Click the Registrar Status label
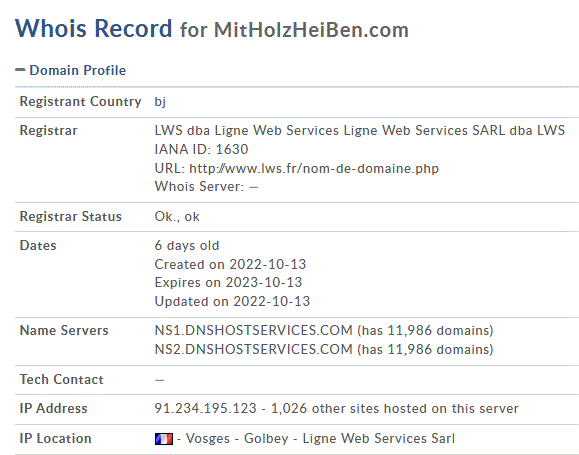 click(x=71, y=216)
